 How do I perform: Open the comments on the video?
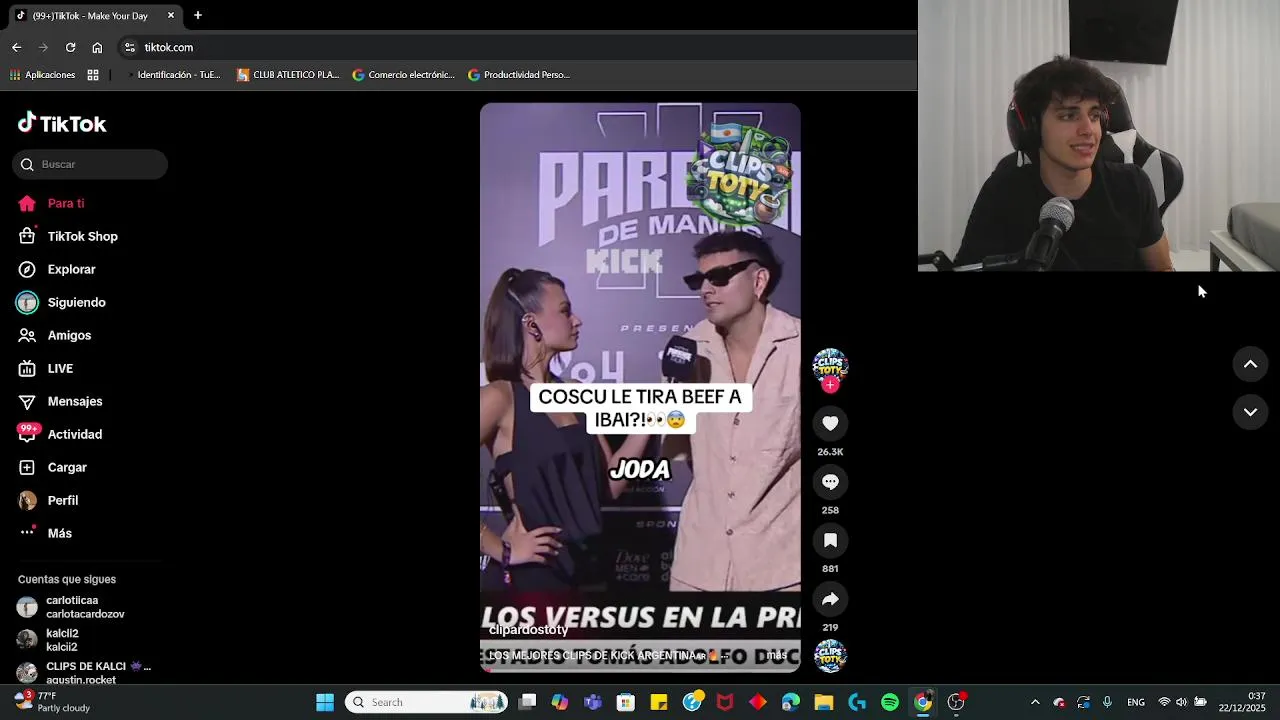click(x=830, y=482)
